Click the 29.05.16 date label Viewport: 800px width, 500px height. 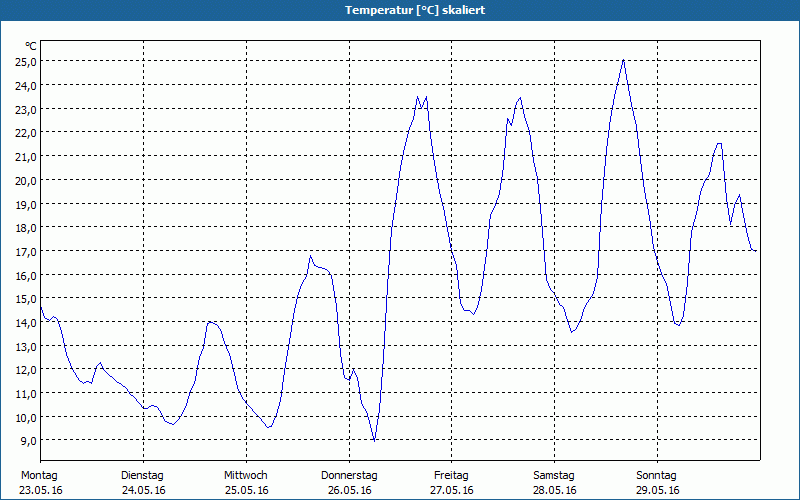[656, 490]
